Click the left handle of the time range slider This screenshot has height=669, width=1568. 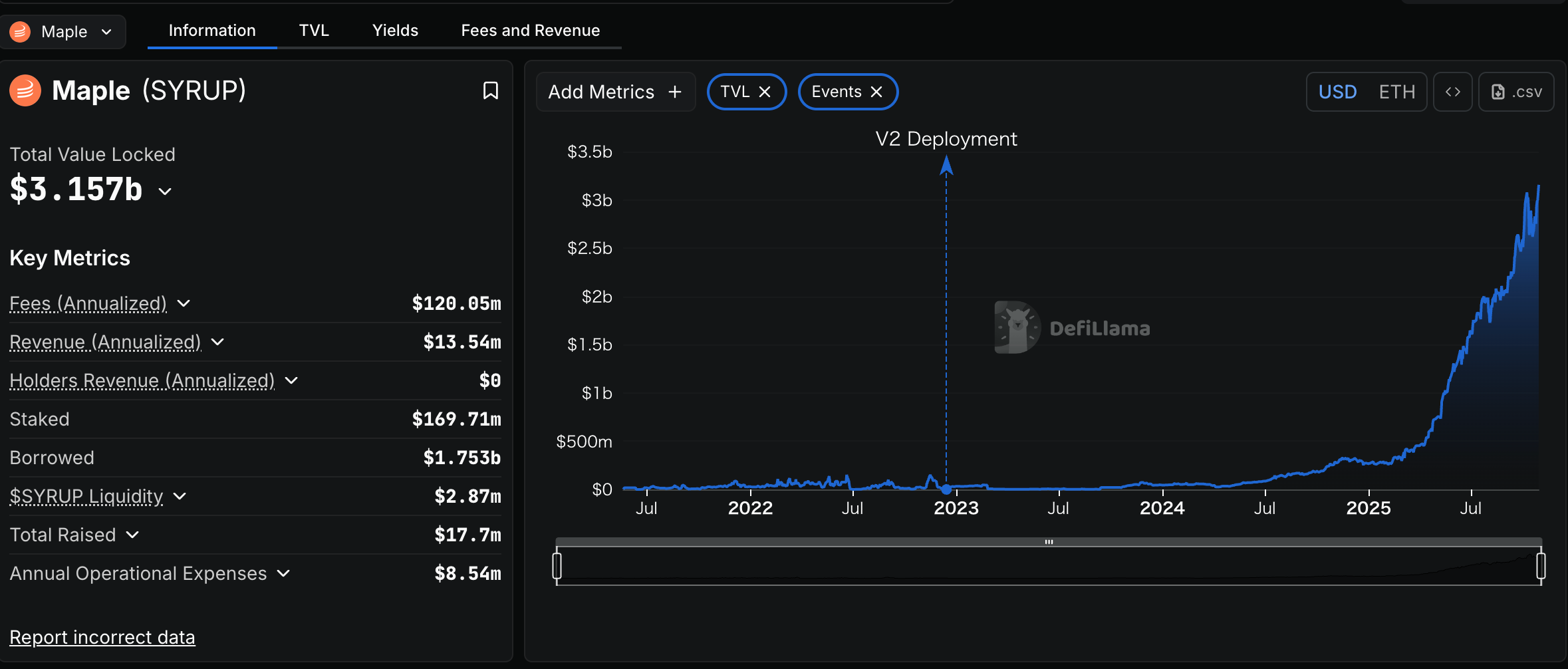pyautogui.click(x=557, y=566)
